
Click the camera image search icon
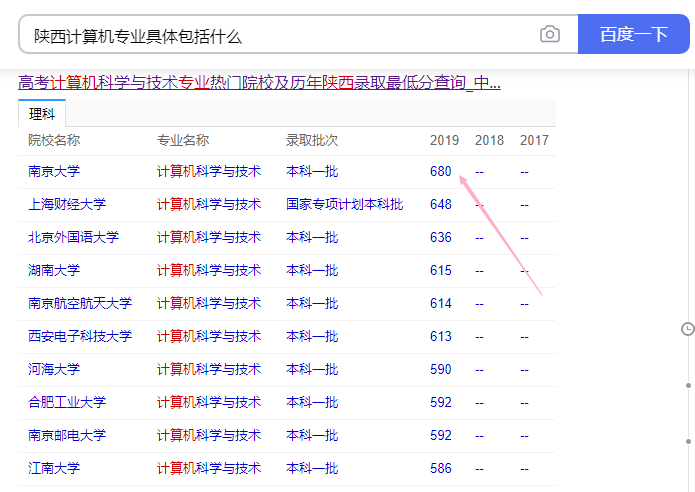click(x=550, y=34)
